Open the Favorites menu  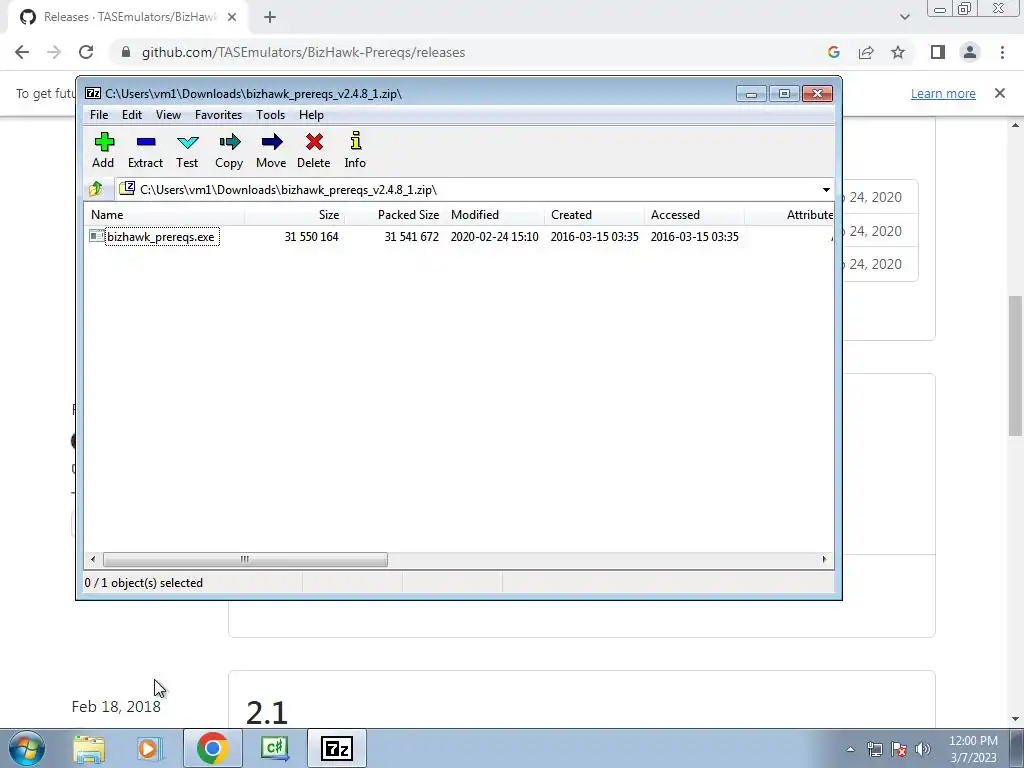218,115
